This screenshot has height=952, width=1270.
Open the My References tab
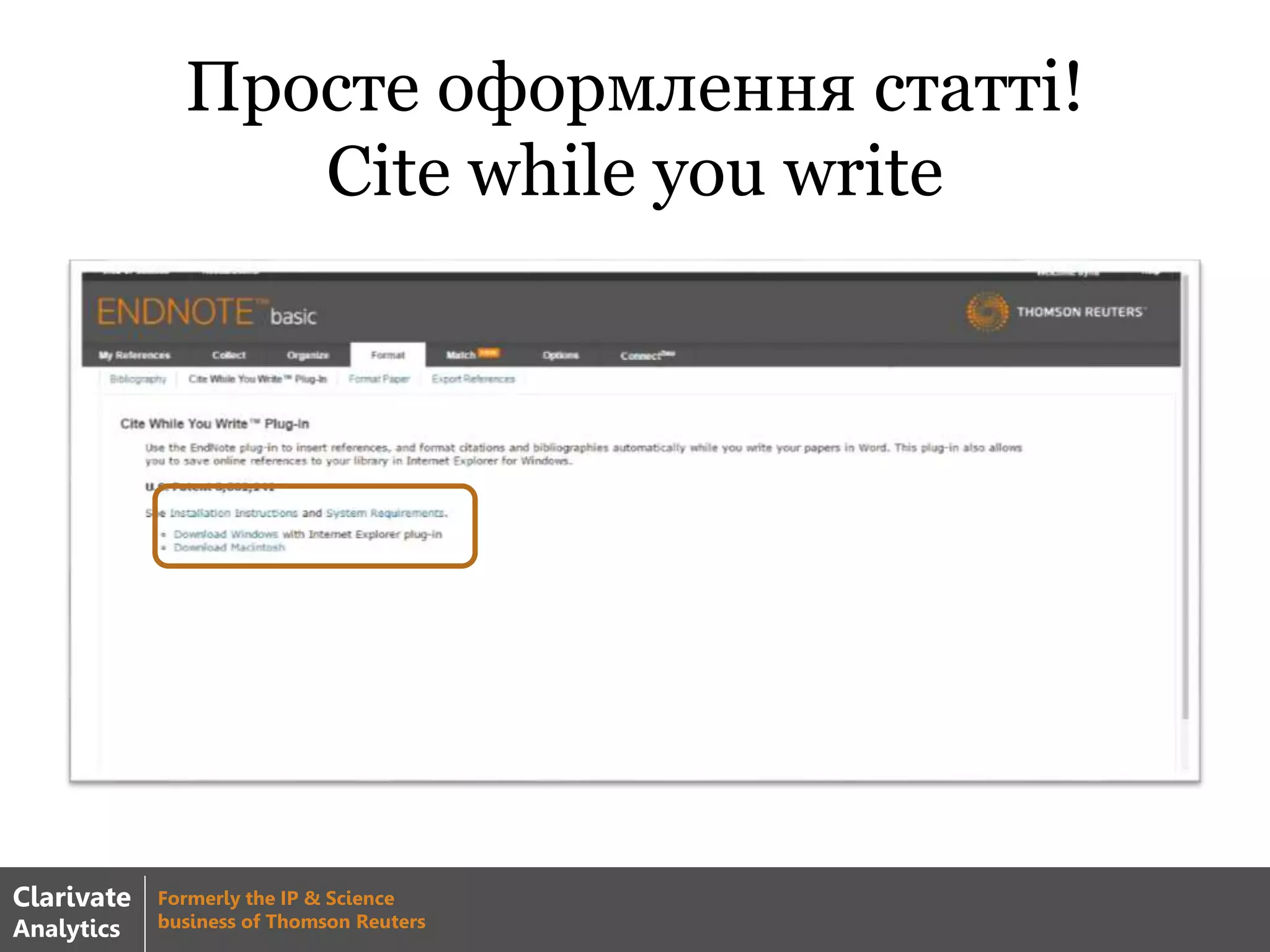(134, 355)
